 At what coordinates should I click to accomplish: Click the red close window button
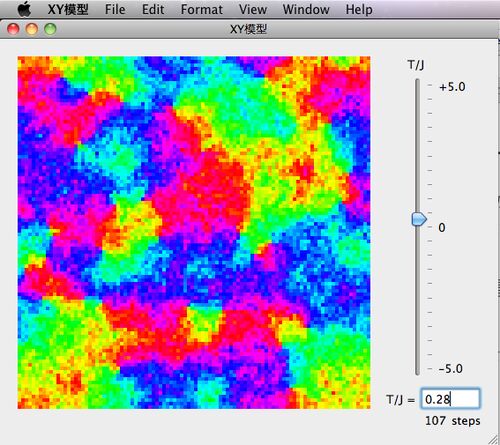(13, 29)
